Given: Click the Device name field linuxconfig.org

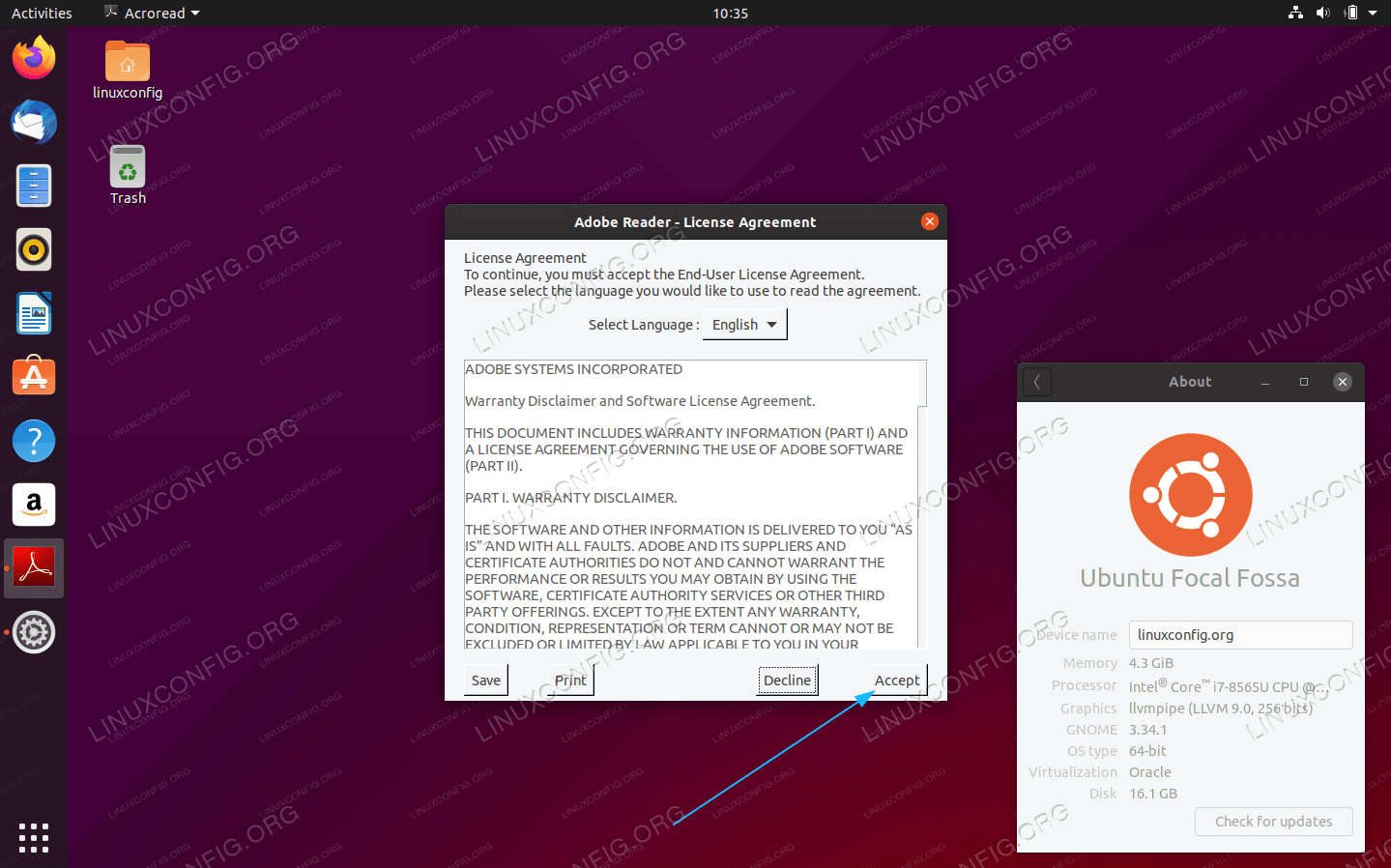Looking at the screenshot, I should [1241, 635].
